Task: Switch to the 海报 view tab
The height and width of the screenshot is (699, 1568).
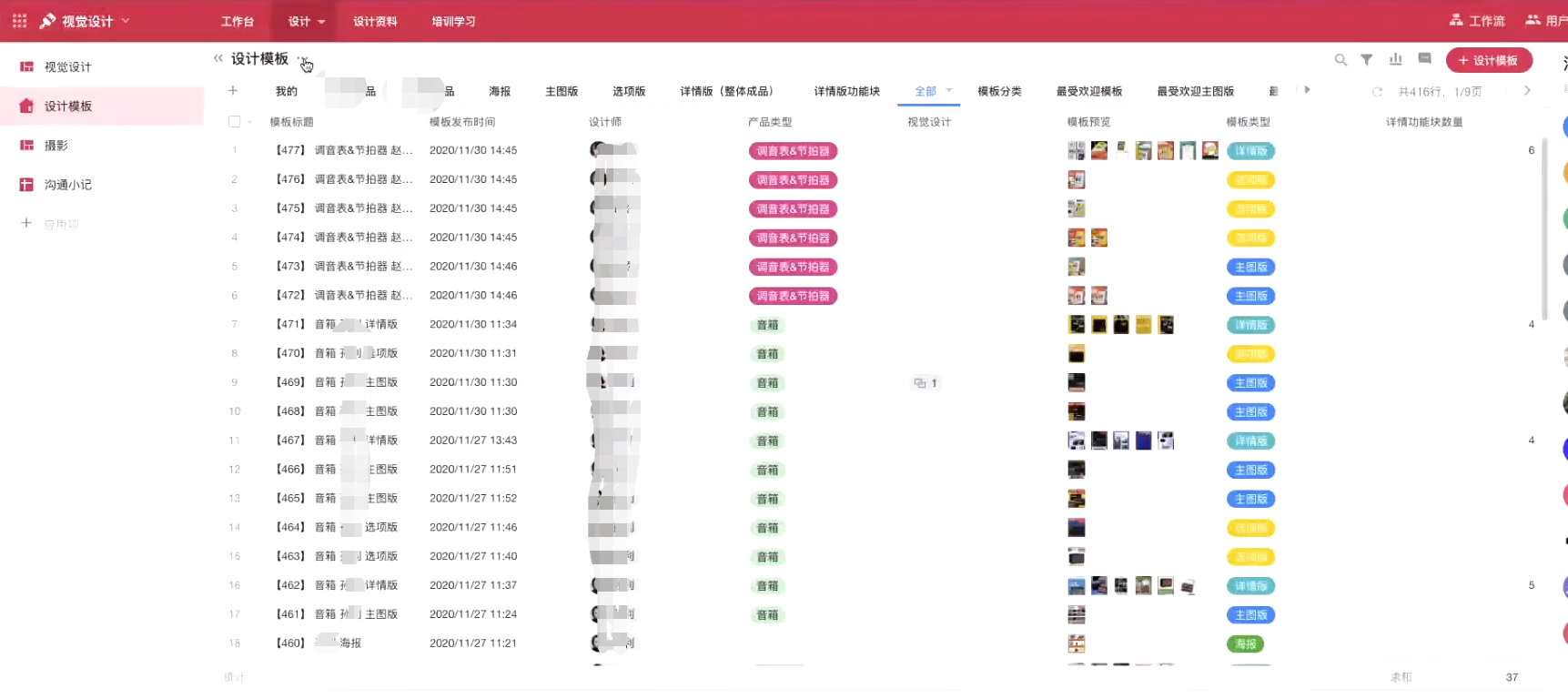Action: pos(500,91)
